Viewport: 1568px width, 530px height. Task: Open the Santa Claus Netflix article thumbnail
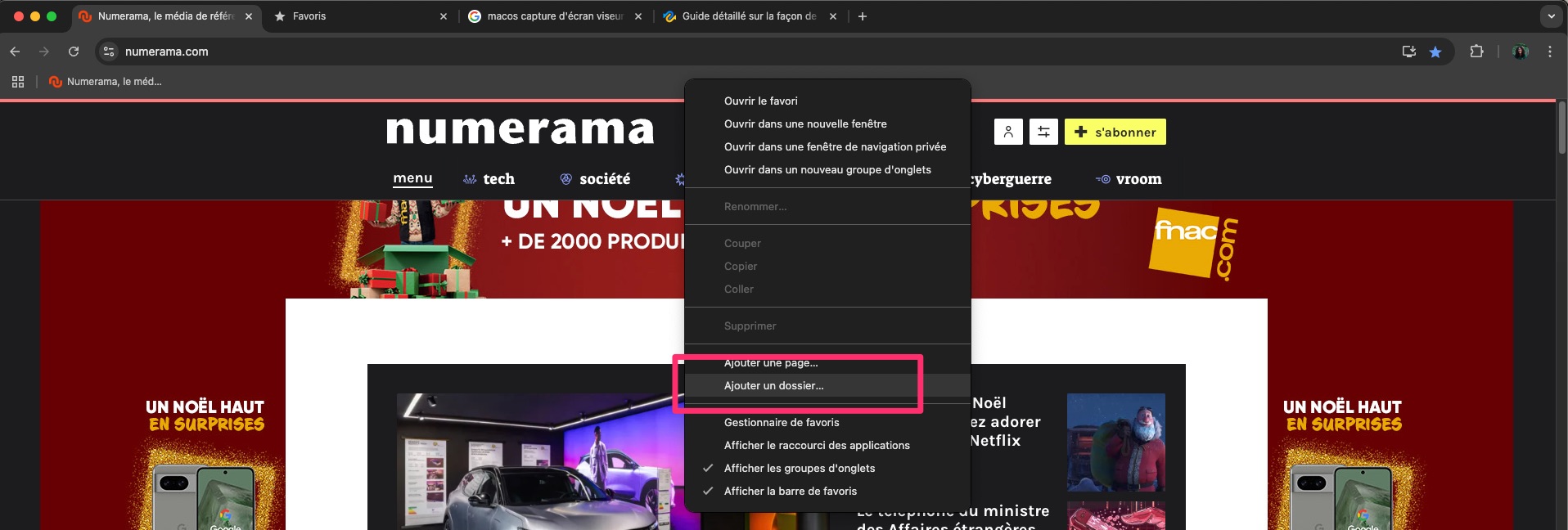[1116, 442]
